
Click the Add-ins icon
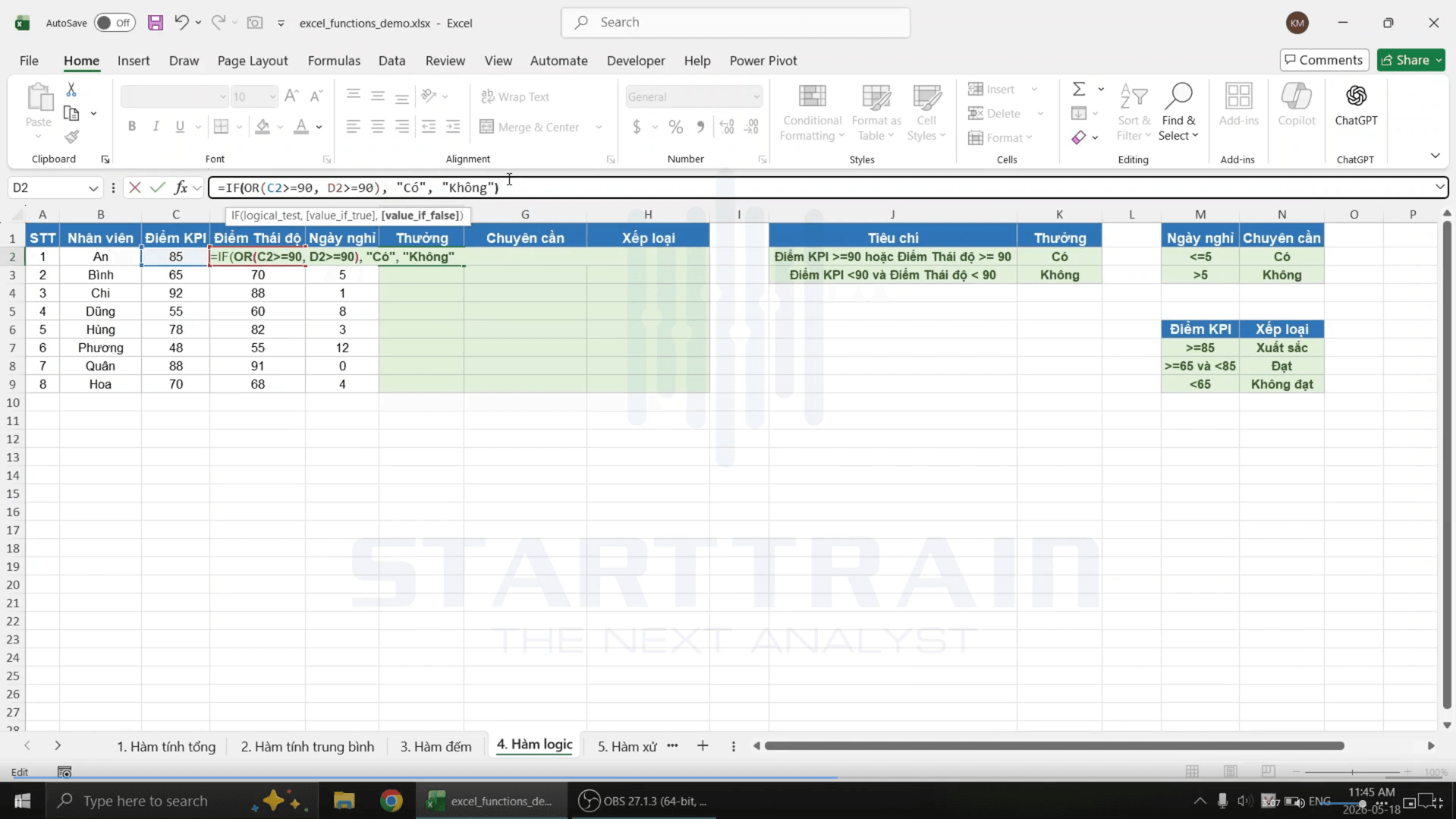pyautogui.click(x=1238, y=106)
